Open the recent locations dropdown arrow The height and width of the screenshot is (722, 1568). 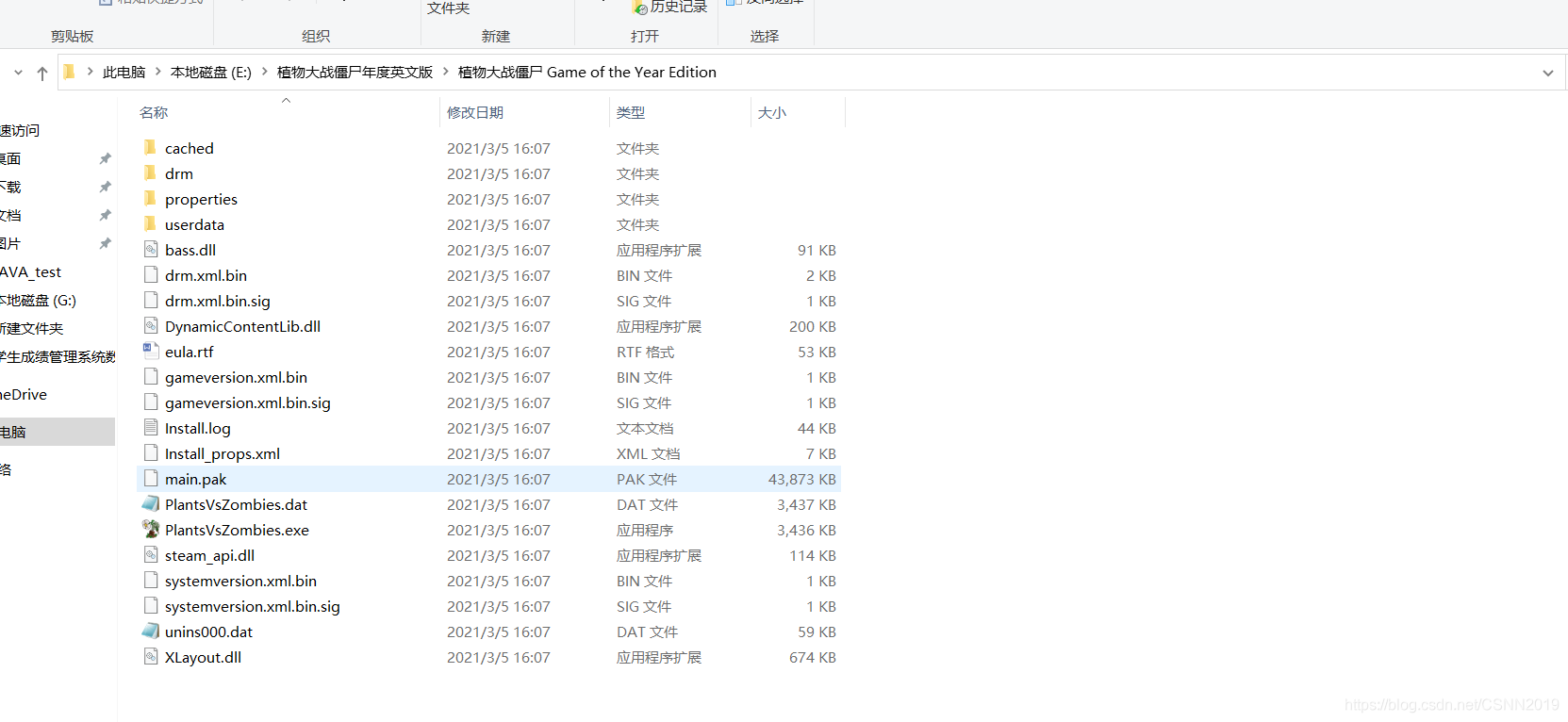click(x=18, y=73)
